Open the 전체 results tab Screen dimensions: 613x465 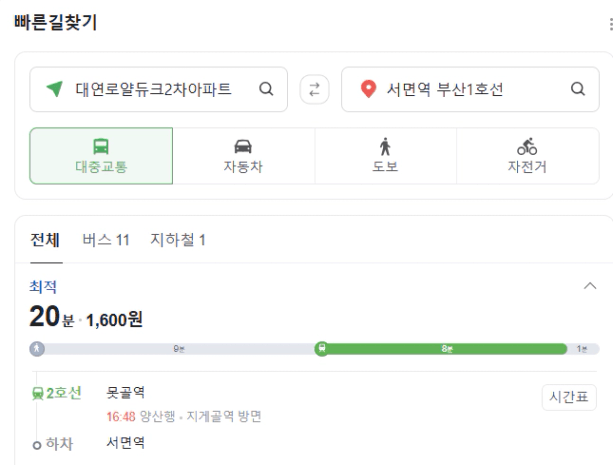click(x=45, y=240)
